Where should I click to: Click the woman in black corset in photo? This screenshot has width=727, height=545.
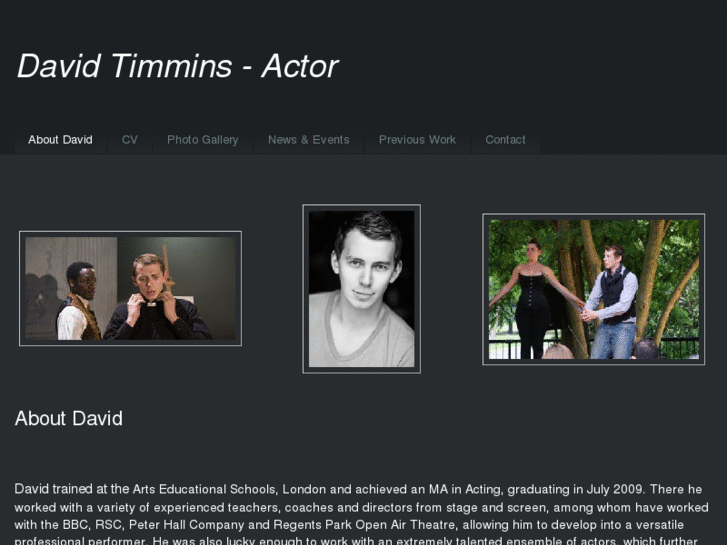pos(533,299)
